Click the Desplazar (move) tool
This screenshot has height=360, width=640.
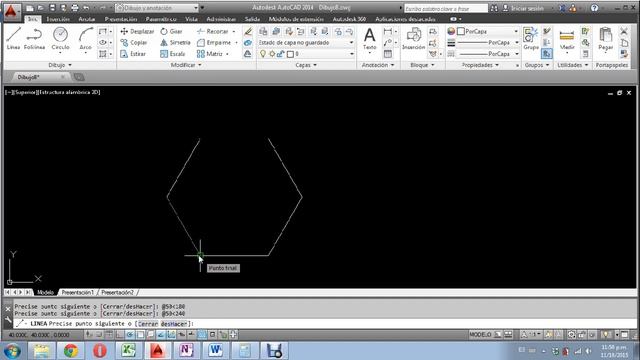pos(137,31)
